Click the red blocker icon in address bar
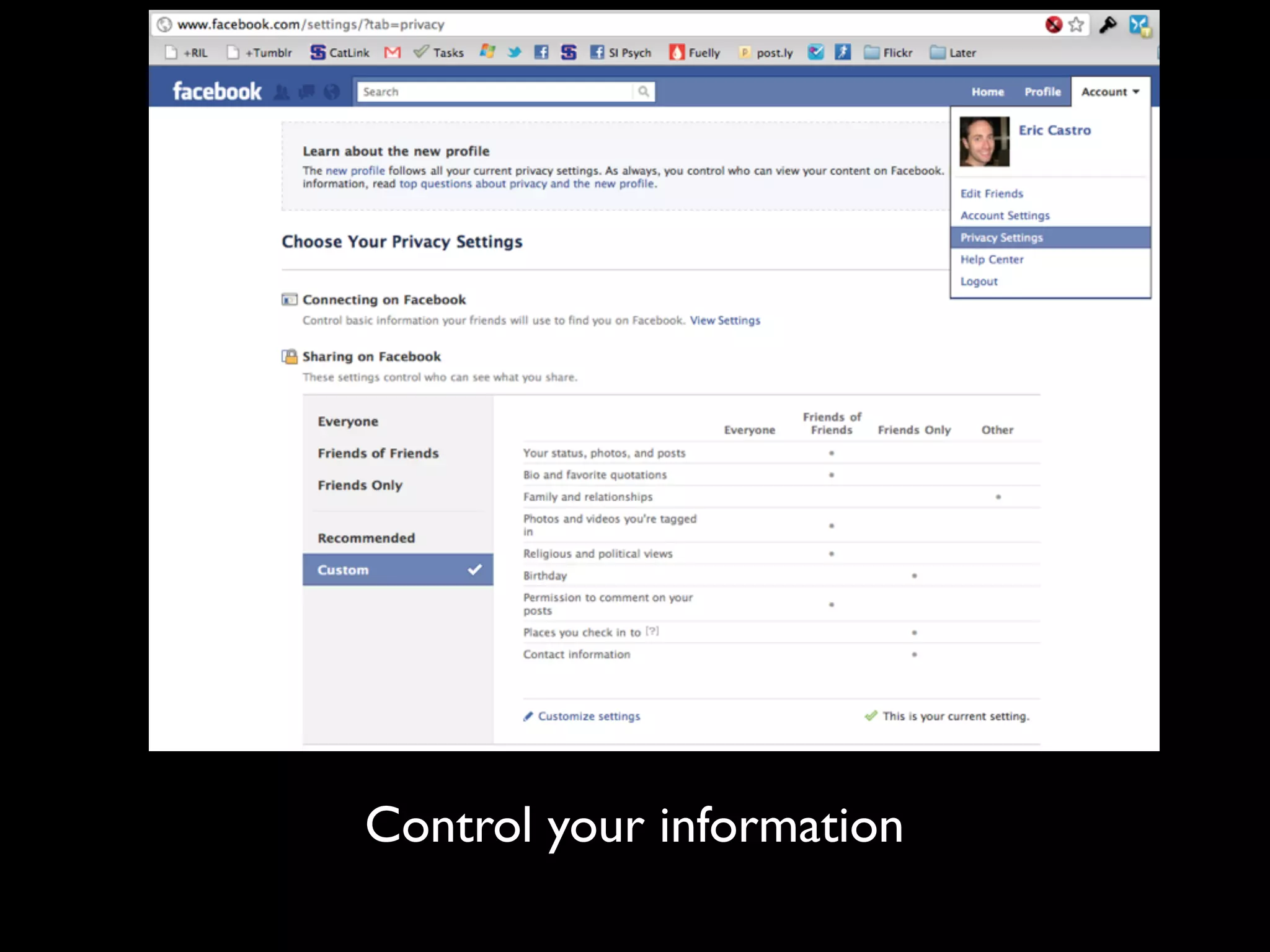This screenshot has height=952, width=1270. 1054,25
